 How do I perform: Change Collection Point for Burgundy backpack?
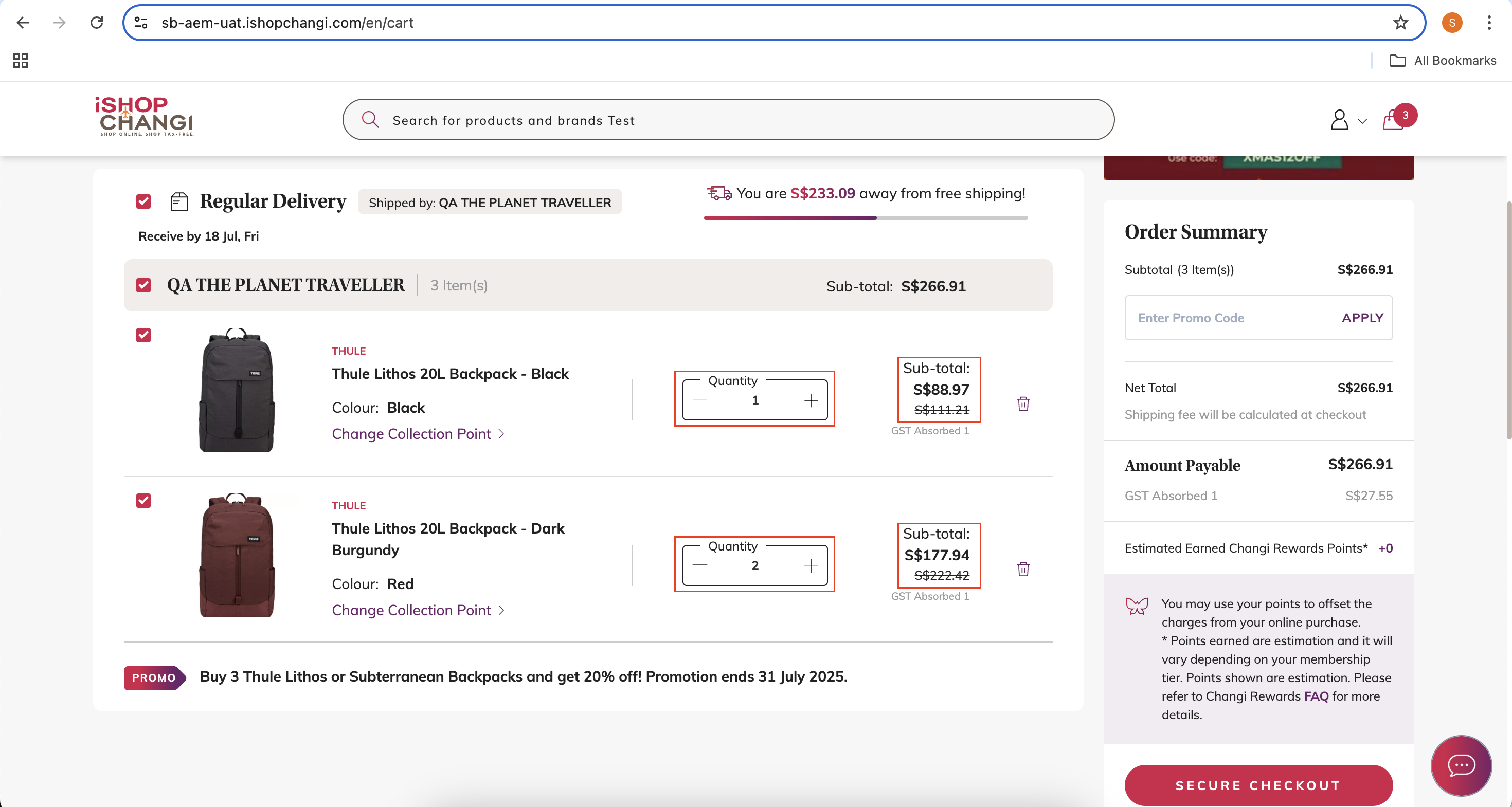pyautogui.click(x=411, y=610)
